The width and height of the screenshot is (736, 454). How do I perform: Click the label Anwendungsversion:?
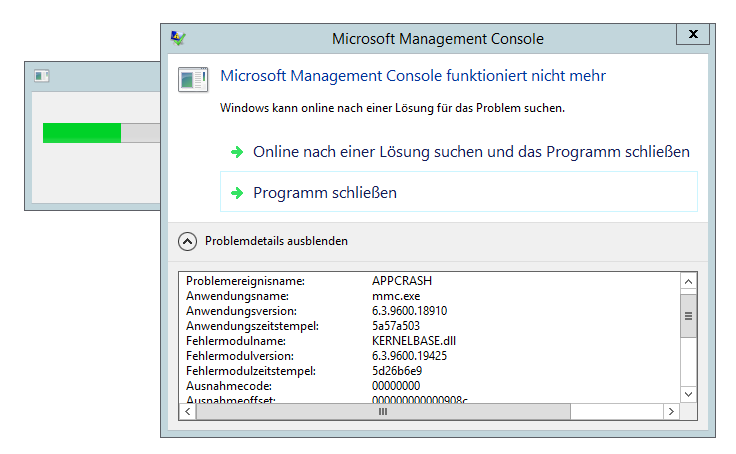click(x=241, y=311)
